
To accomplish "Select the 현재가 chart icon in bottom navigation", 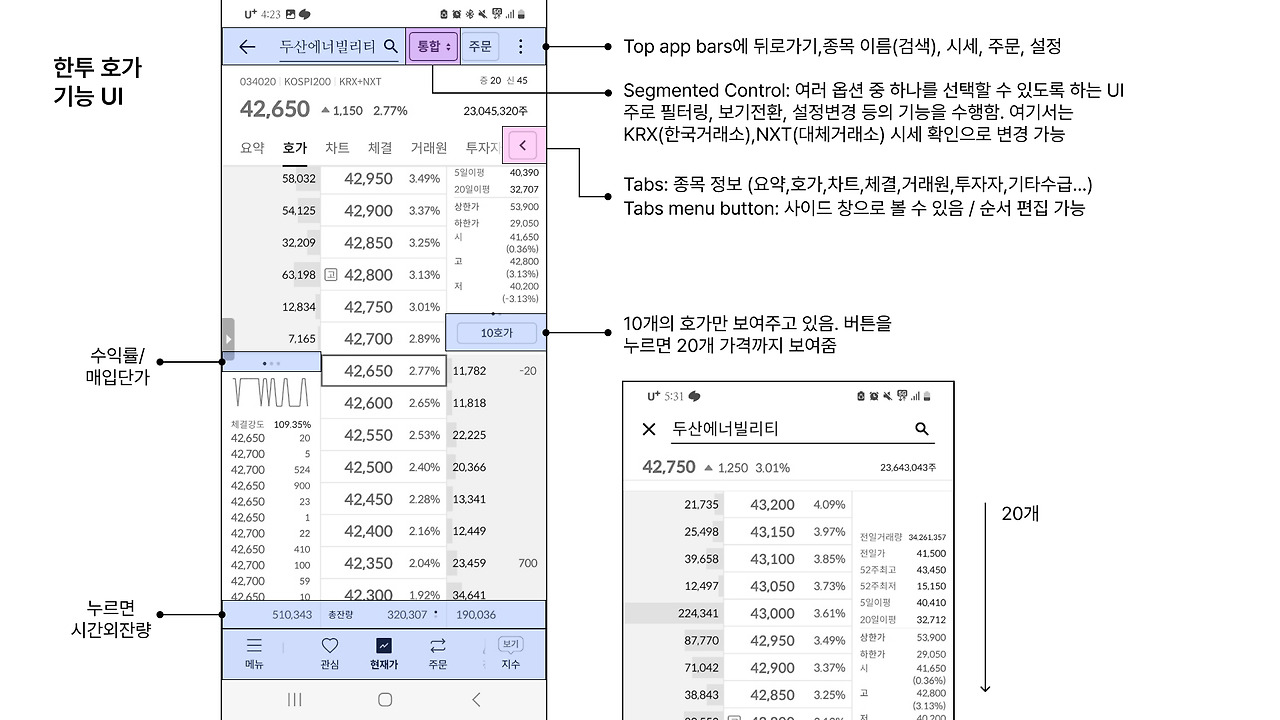I will [384, 646].
